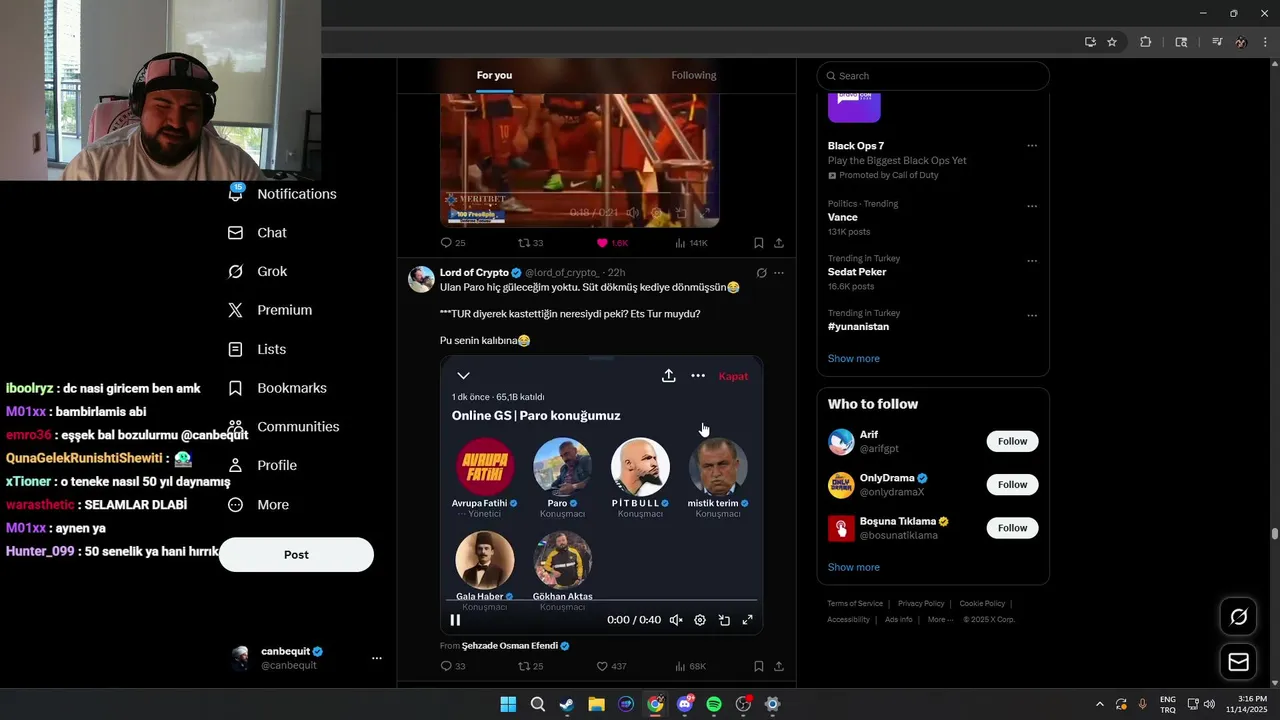The height and width of the screenshot is (720, 1280).
Task: Enter fullscreen on the embedded video
Action: [747, 620]
